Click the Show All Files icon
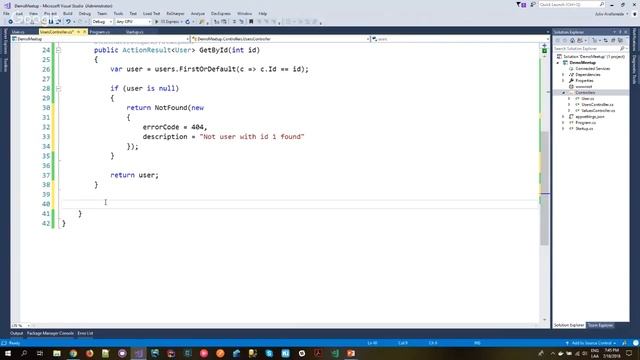640x360 pixels. tap(620, 40)
